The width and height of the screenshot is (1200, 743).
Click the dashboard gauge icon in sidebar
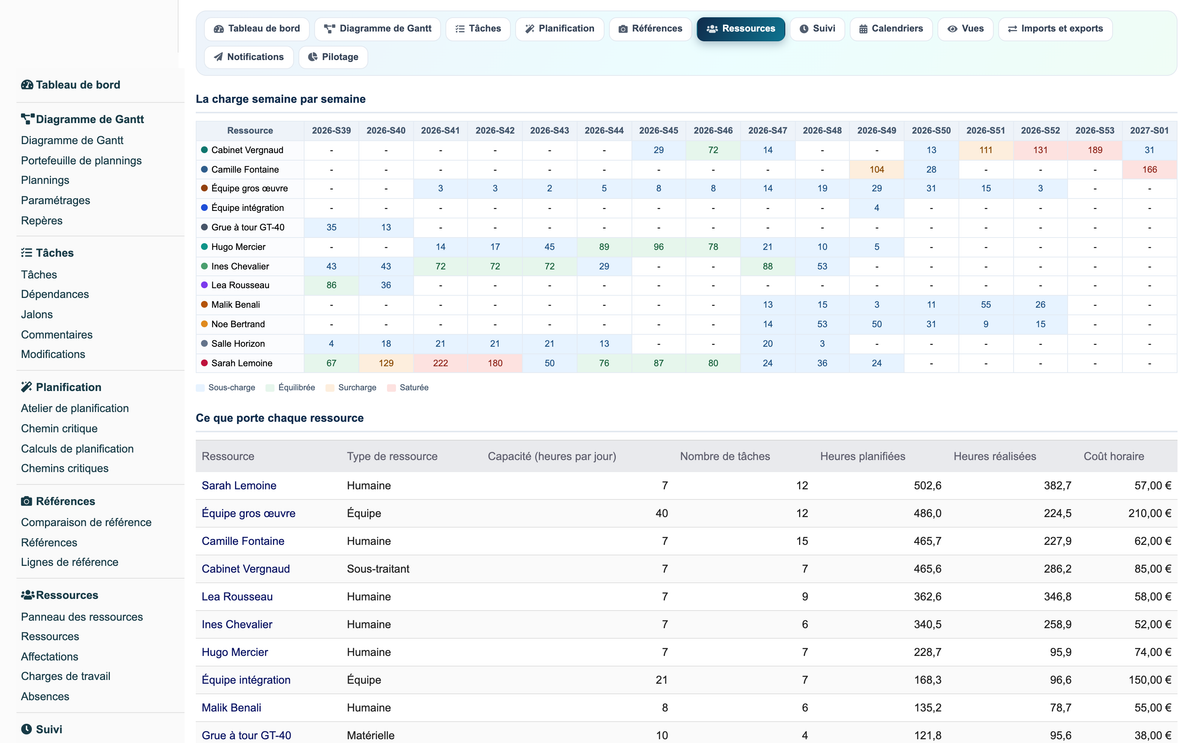tap(27, 85)
